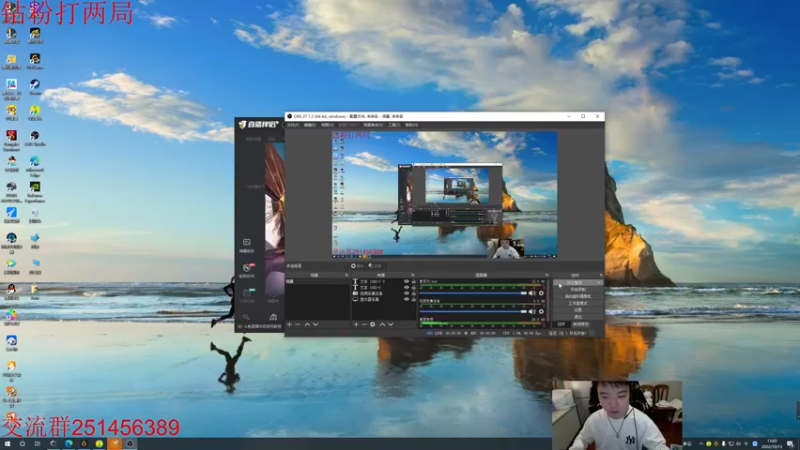This screenshot has width=800, height=450.
Task: Click the 退出 button in Controls
Action: [x=578, y=317]
